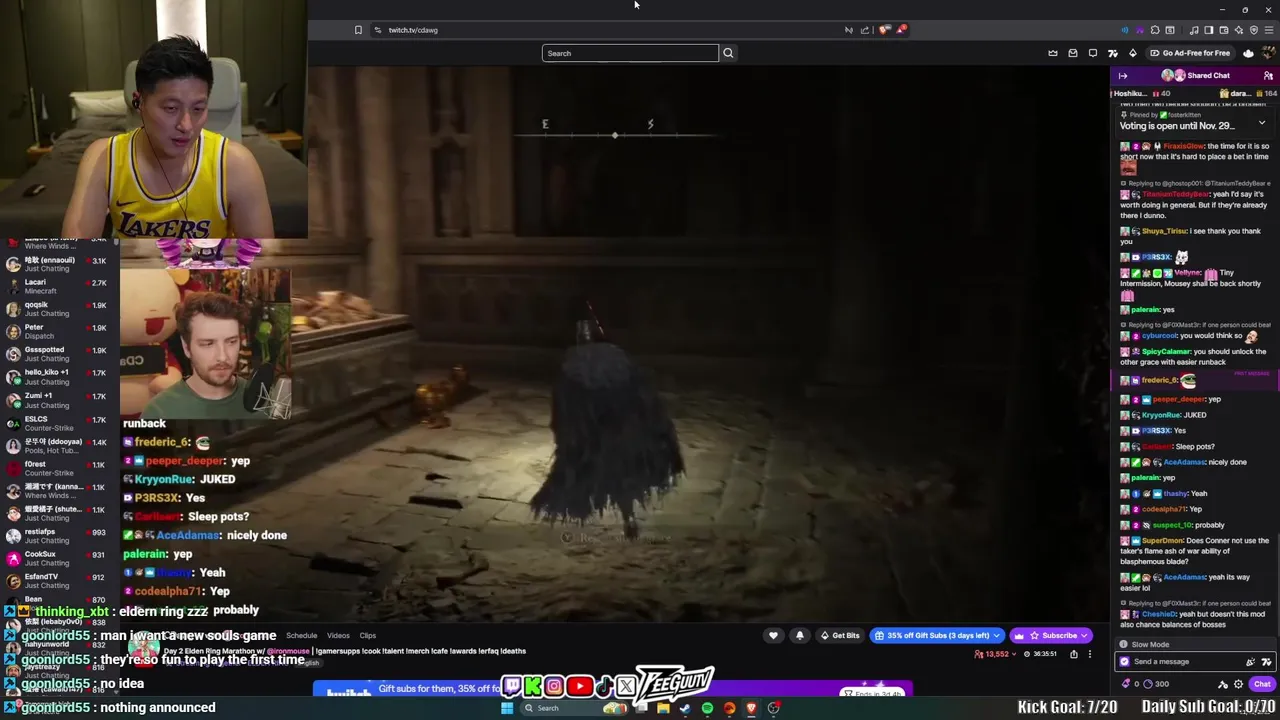Open the browser wallet icon
Screen dimensions: 1280x720
coord(1223,30)
